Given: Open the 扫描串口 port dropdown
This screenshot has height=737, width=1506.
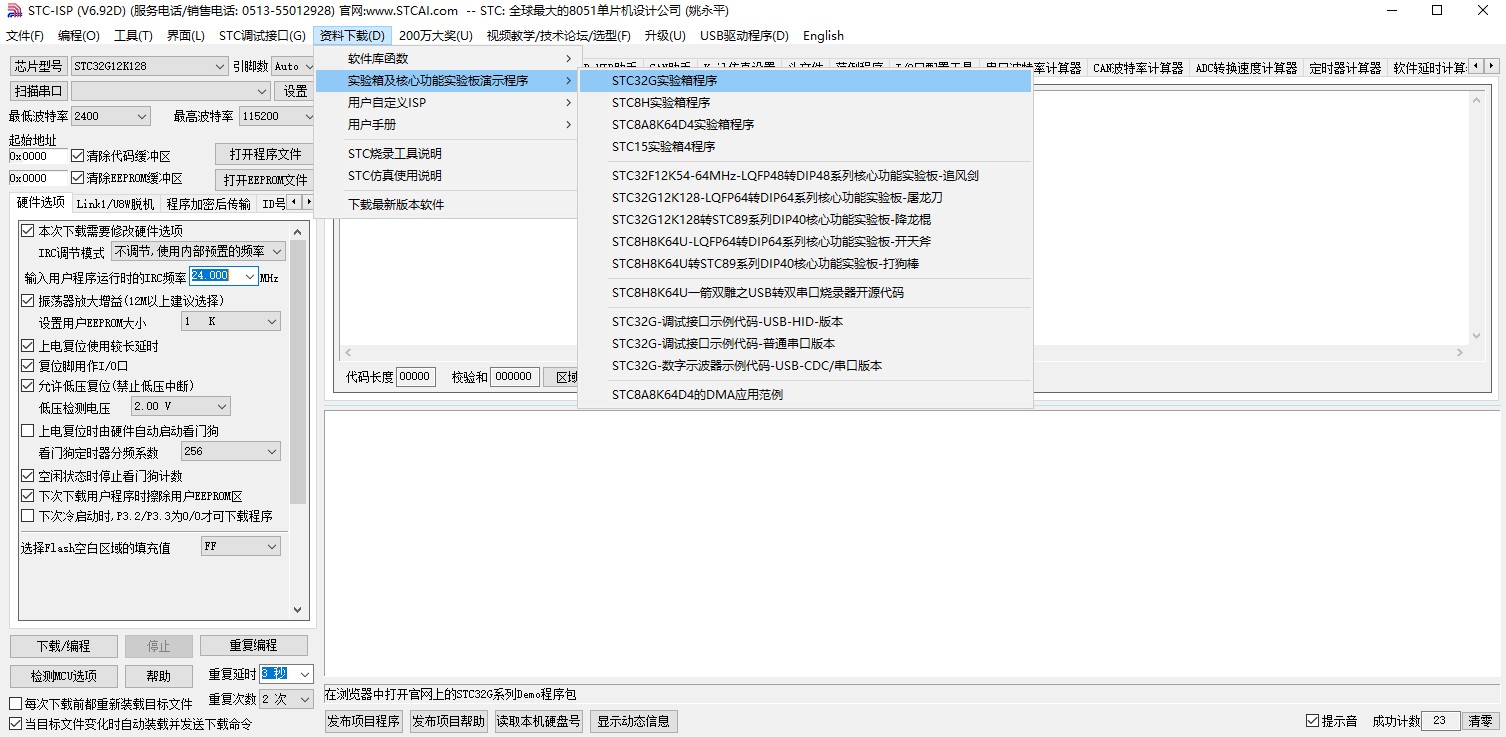Looking at the screenshot, I should [170, 91].
